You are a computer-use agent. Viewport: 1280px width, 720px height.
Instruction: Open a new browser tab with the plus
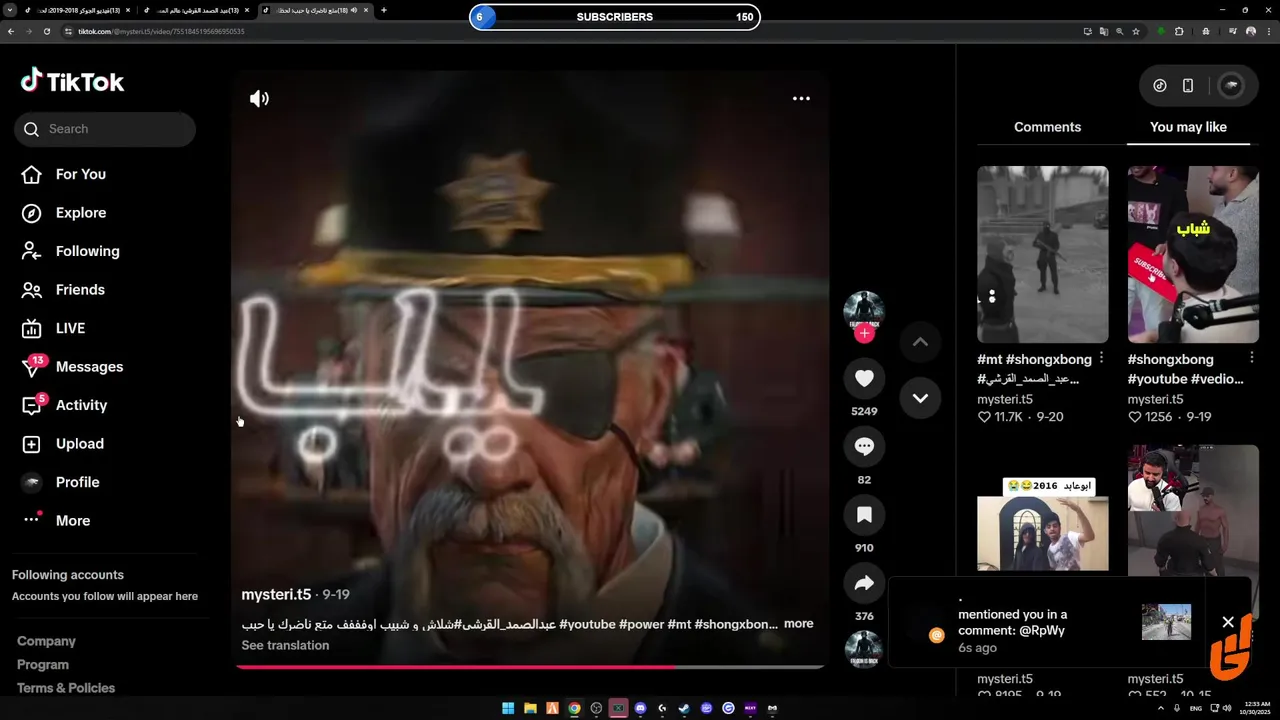(384, 10)
